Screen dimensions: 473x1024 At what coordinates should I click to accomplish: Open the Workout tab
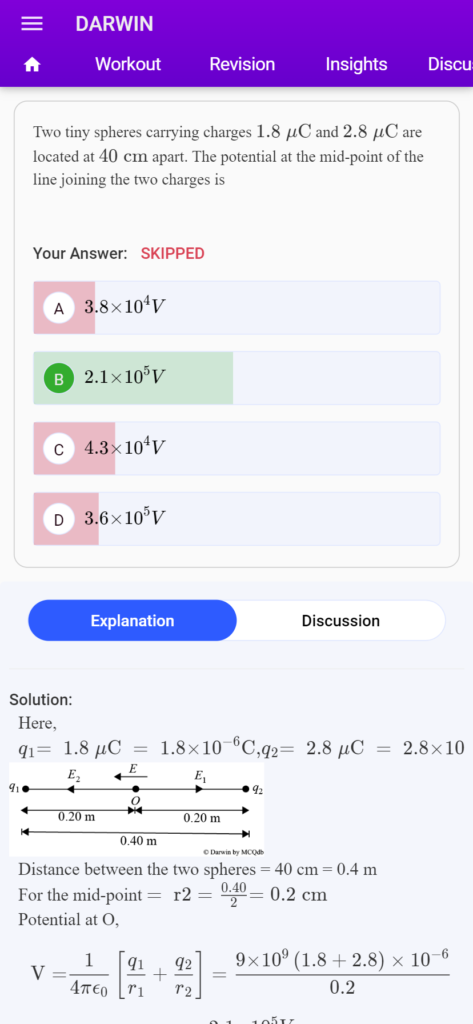(128, 65)
